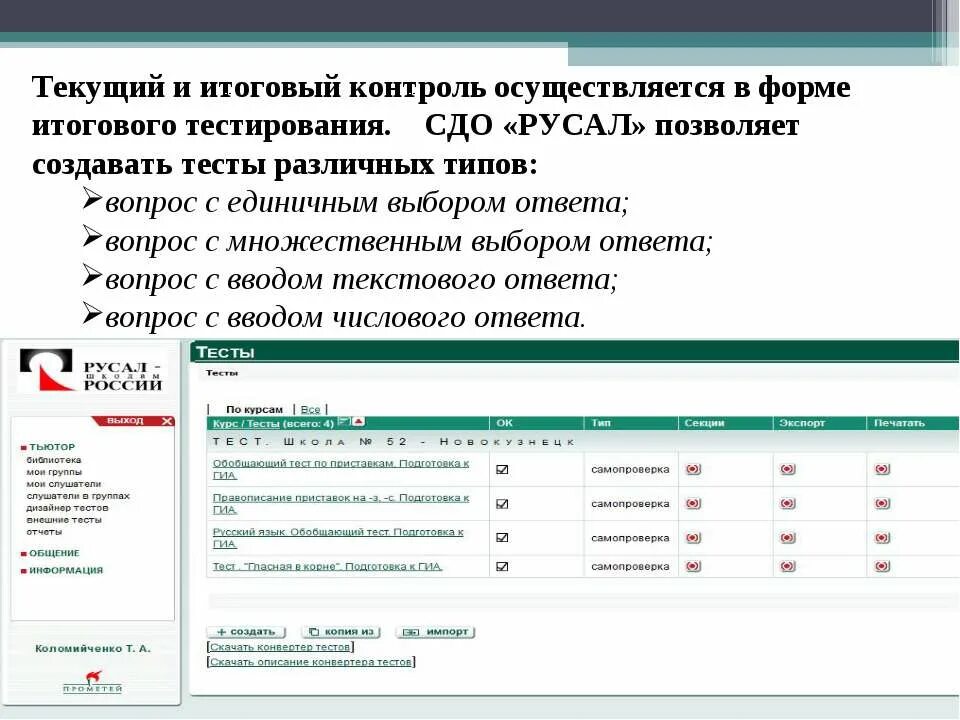Open мои слушатели in sidebar menu
This screenshot has height=720, width=960.
pyautogui.click(x=64, y=484)
